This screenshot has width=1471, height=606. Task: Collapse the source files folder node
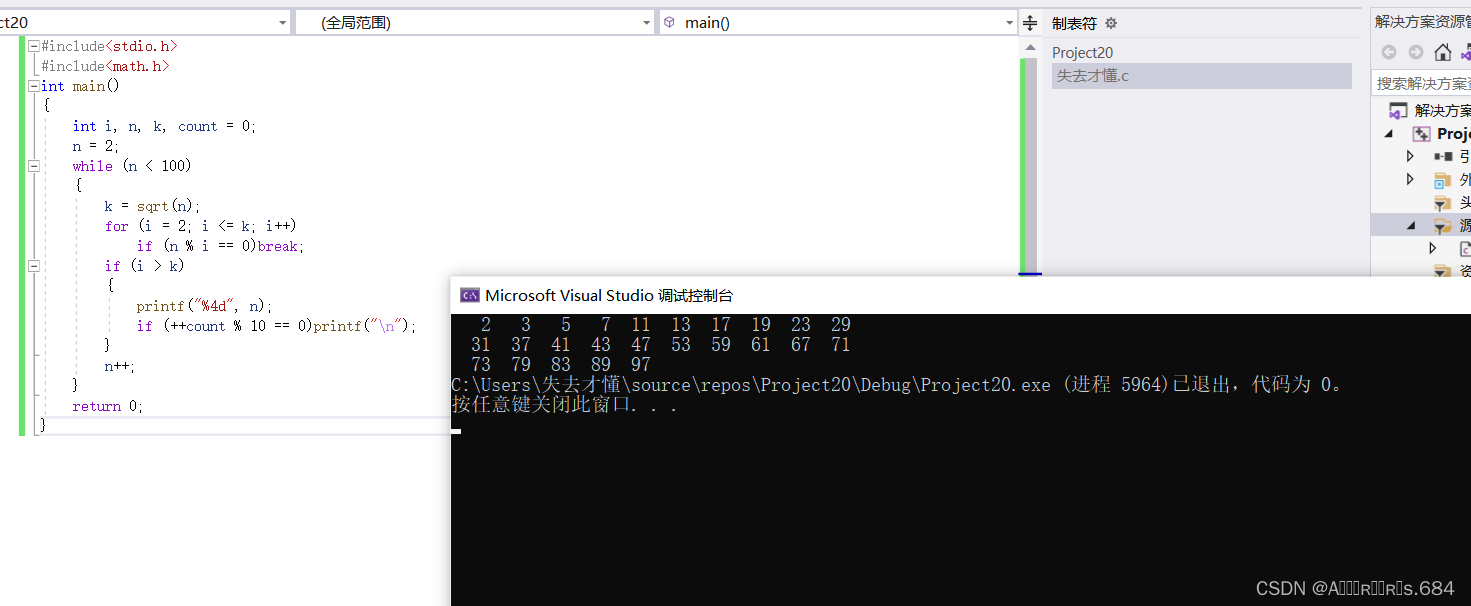click(x=1411, y=226)
